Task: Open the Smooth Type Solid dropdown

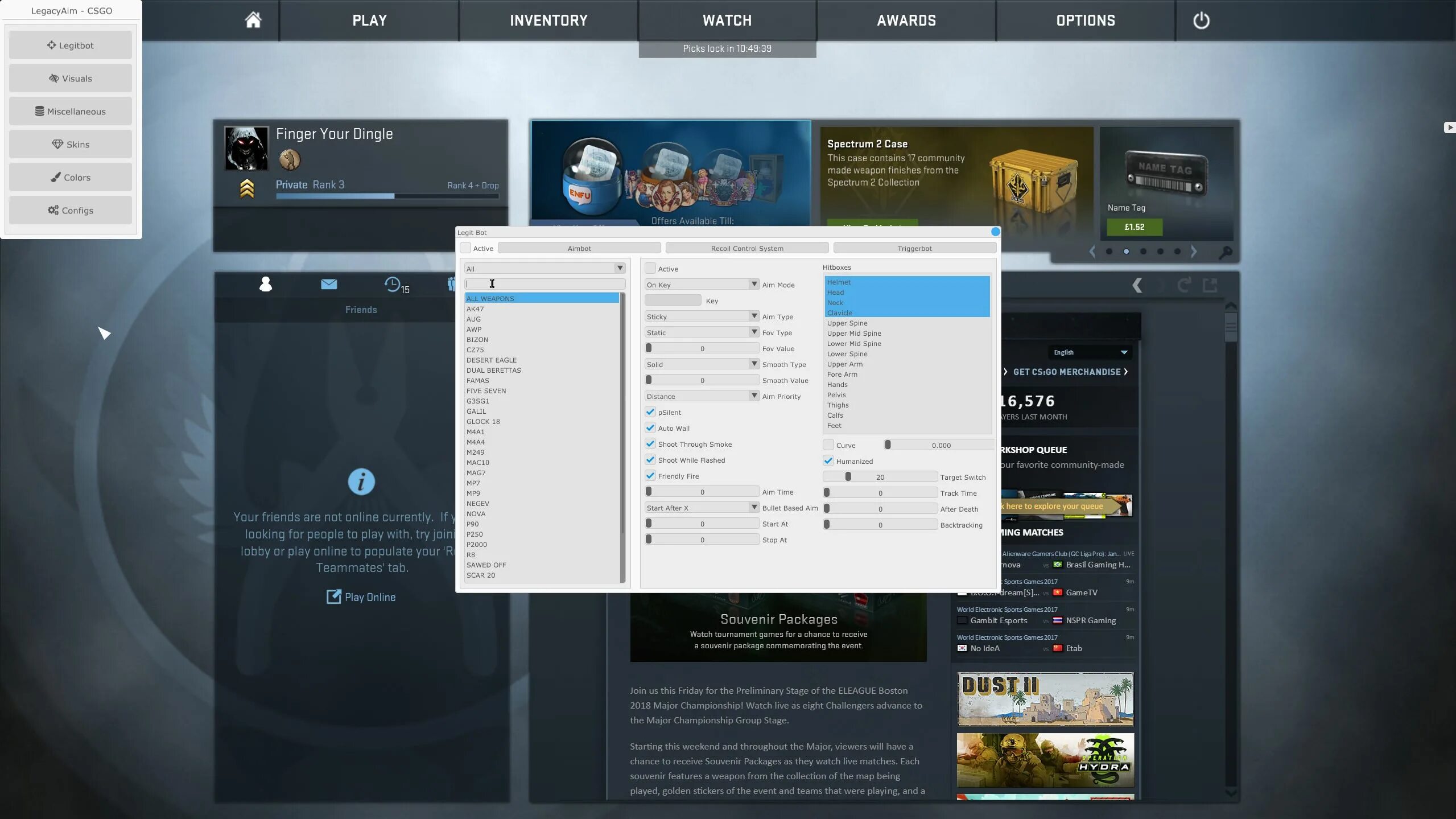Action: coord(702,364)
